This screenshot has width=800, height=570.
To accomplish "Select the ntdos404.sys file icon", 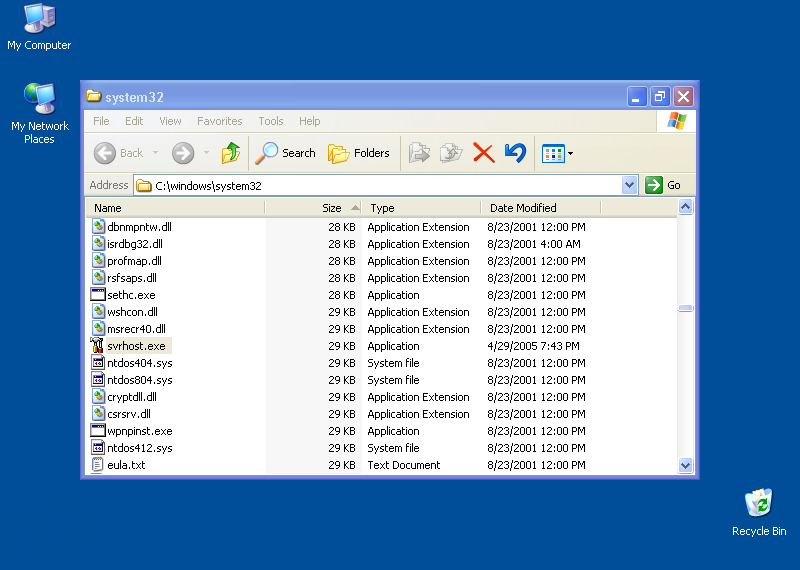I will (x=98, y=363).
